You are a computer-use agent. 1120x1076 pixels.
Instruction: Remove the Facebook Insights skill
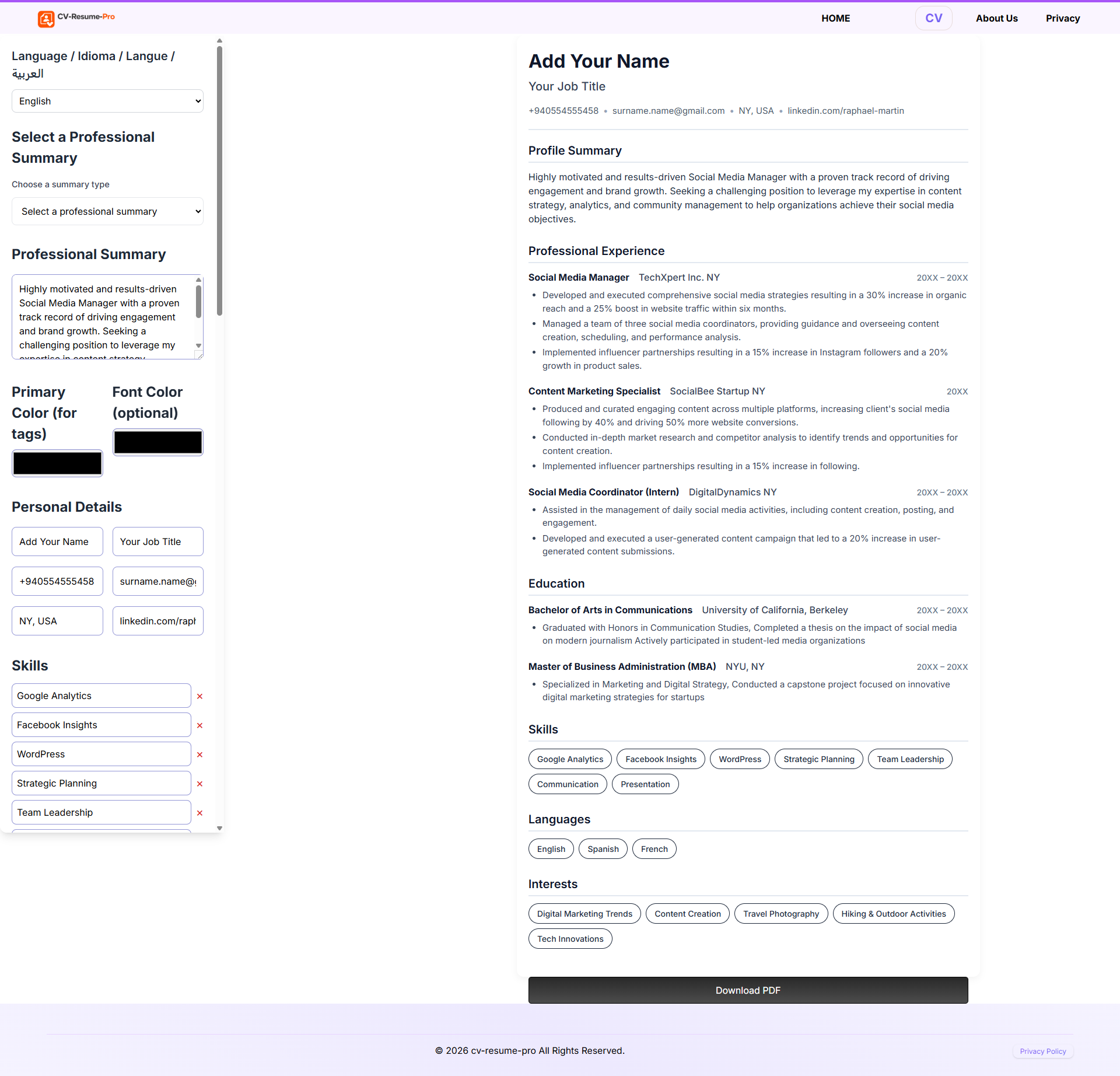tap(199, 725)
